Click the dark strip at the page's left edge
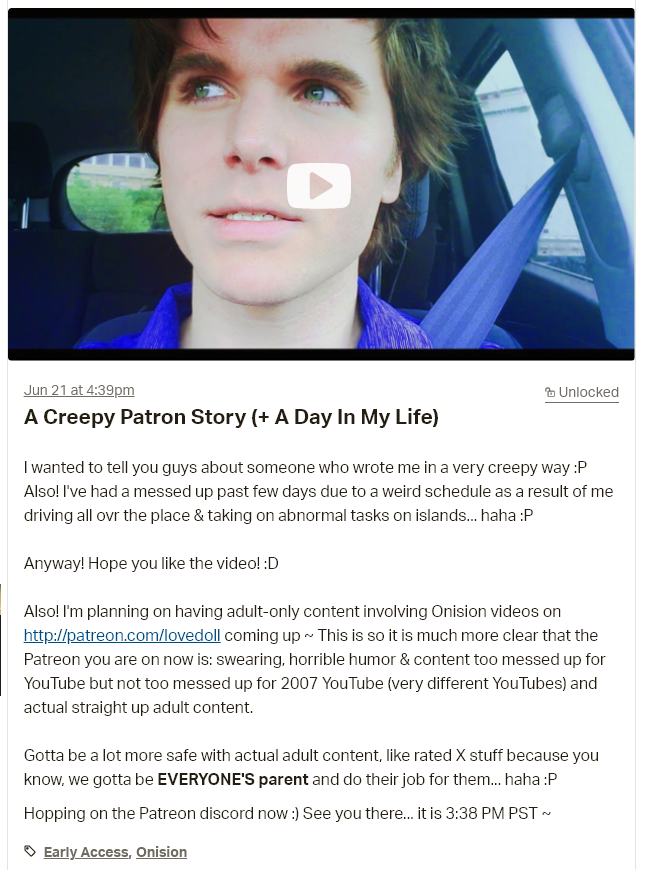Viewport: 648px width, 870px height. pyautogui.click(x=1, y=639)
